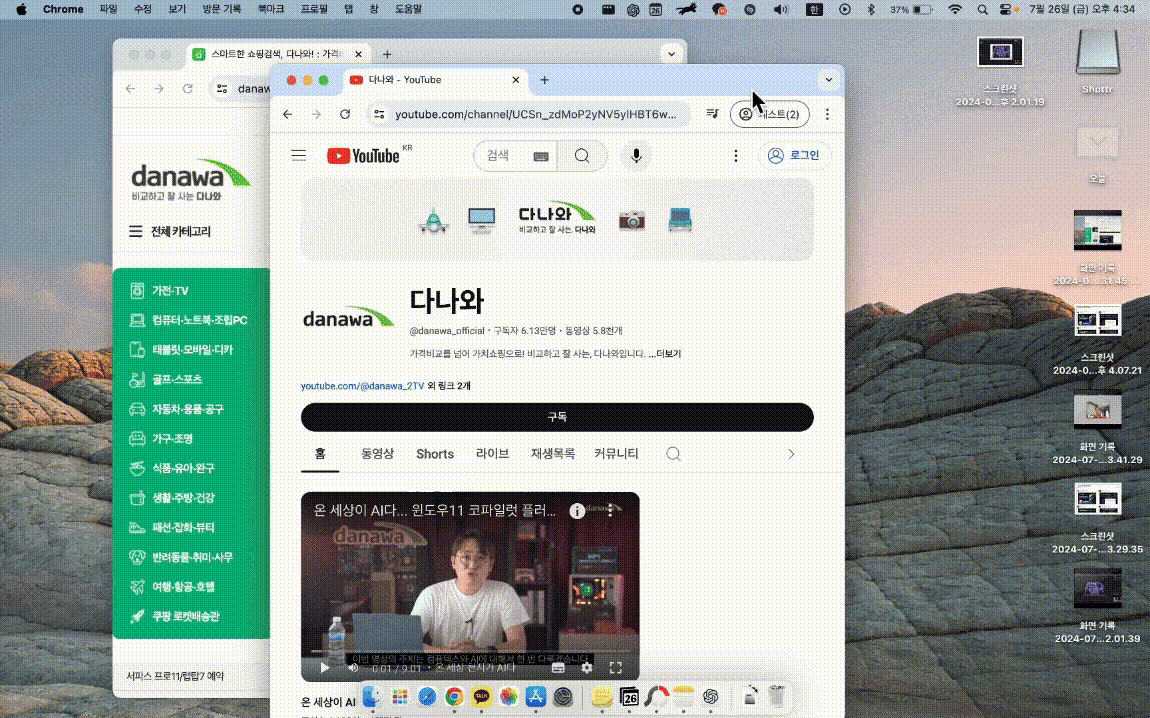The height and width of the screenshot is (718, 1150).
Task: Play the featured video
Action: tap(325, 667)
